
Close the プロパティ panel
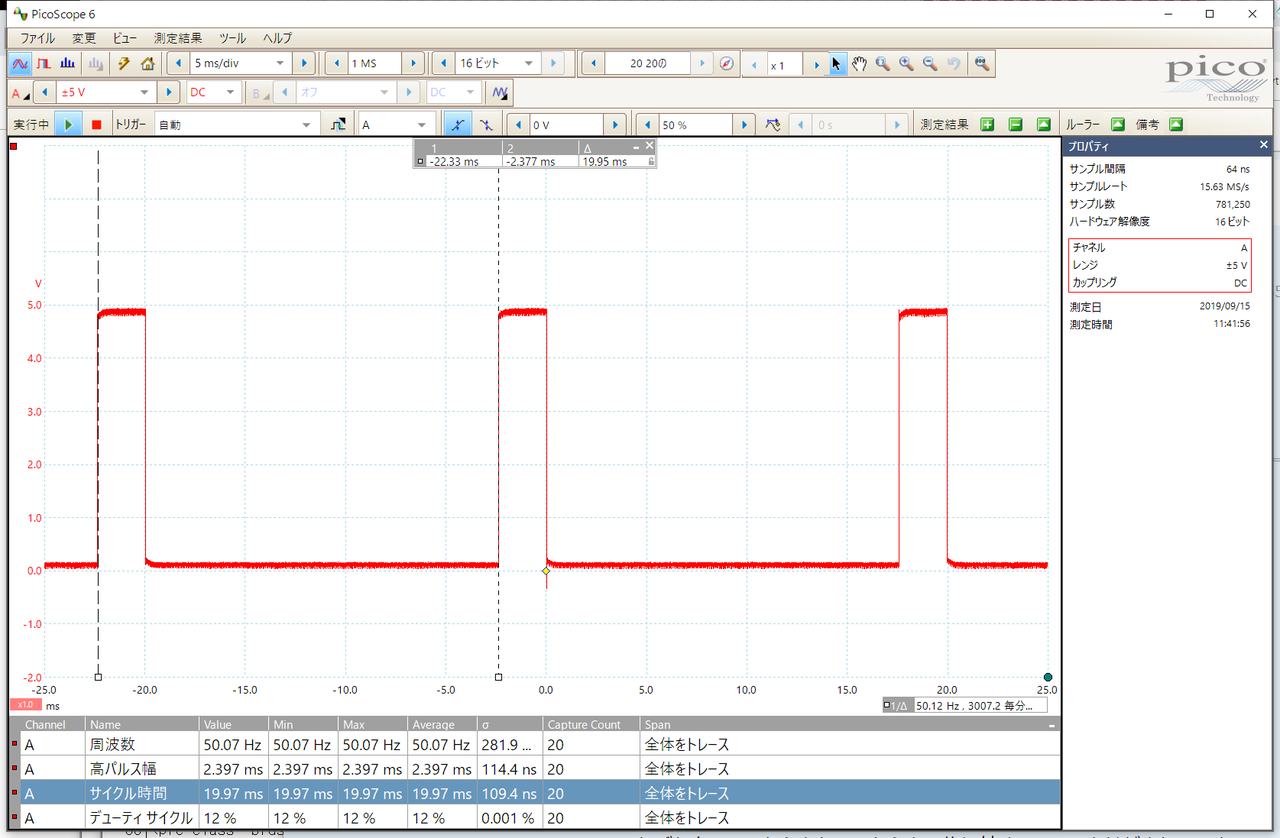(1263, 146)
